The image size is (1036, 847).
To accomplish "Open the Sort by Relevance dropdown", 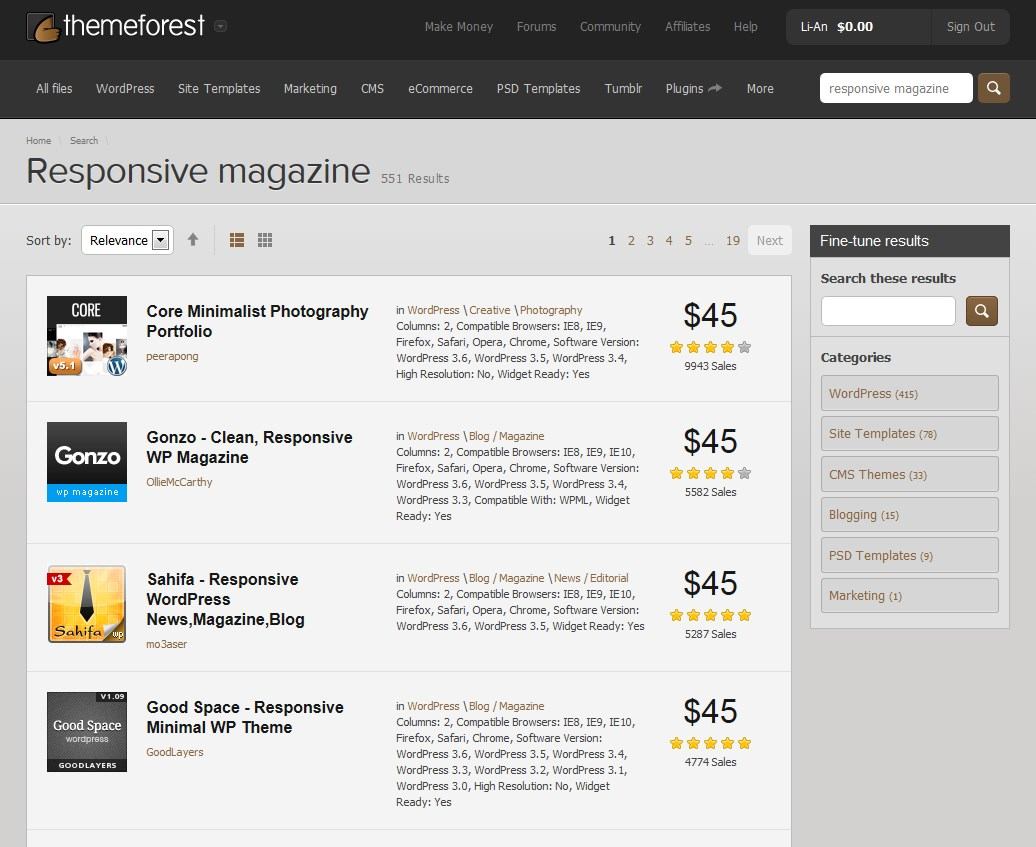I will click(128, 240).
